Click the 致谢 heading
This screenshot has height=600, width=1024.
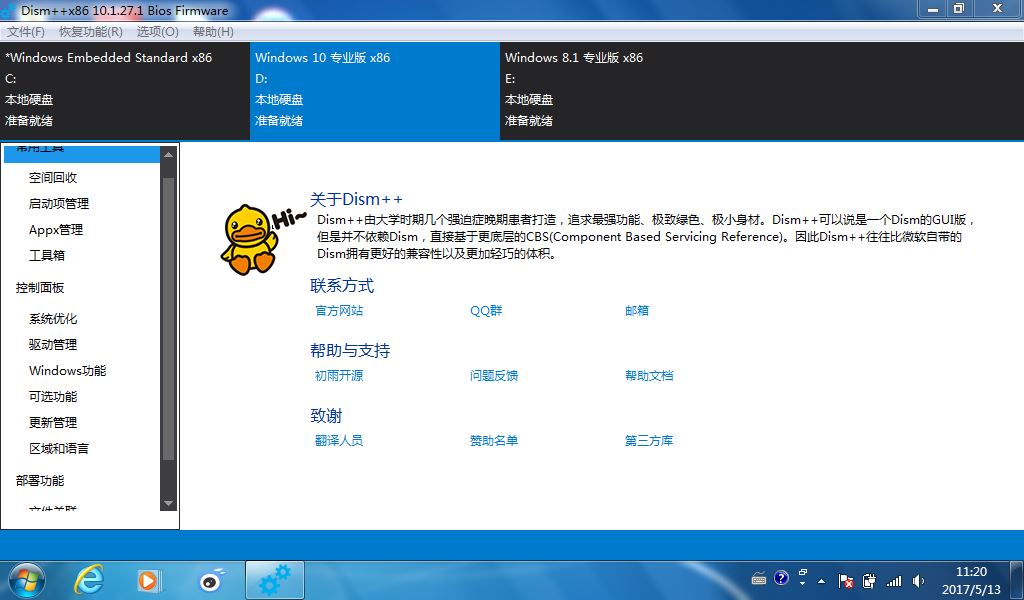tap(326, 416)
